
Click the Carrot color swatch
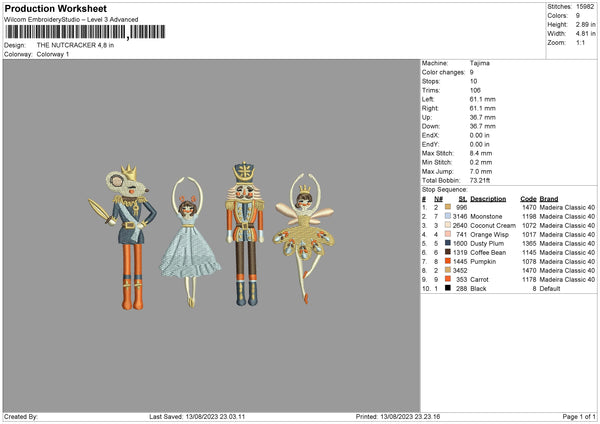coord(448,279)
